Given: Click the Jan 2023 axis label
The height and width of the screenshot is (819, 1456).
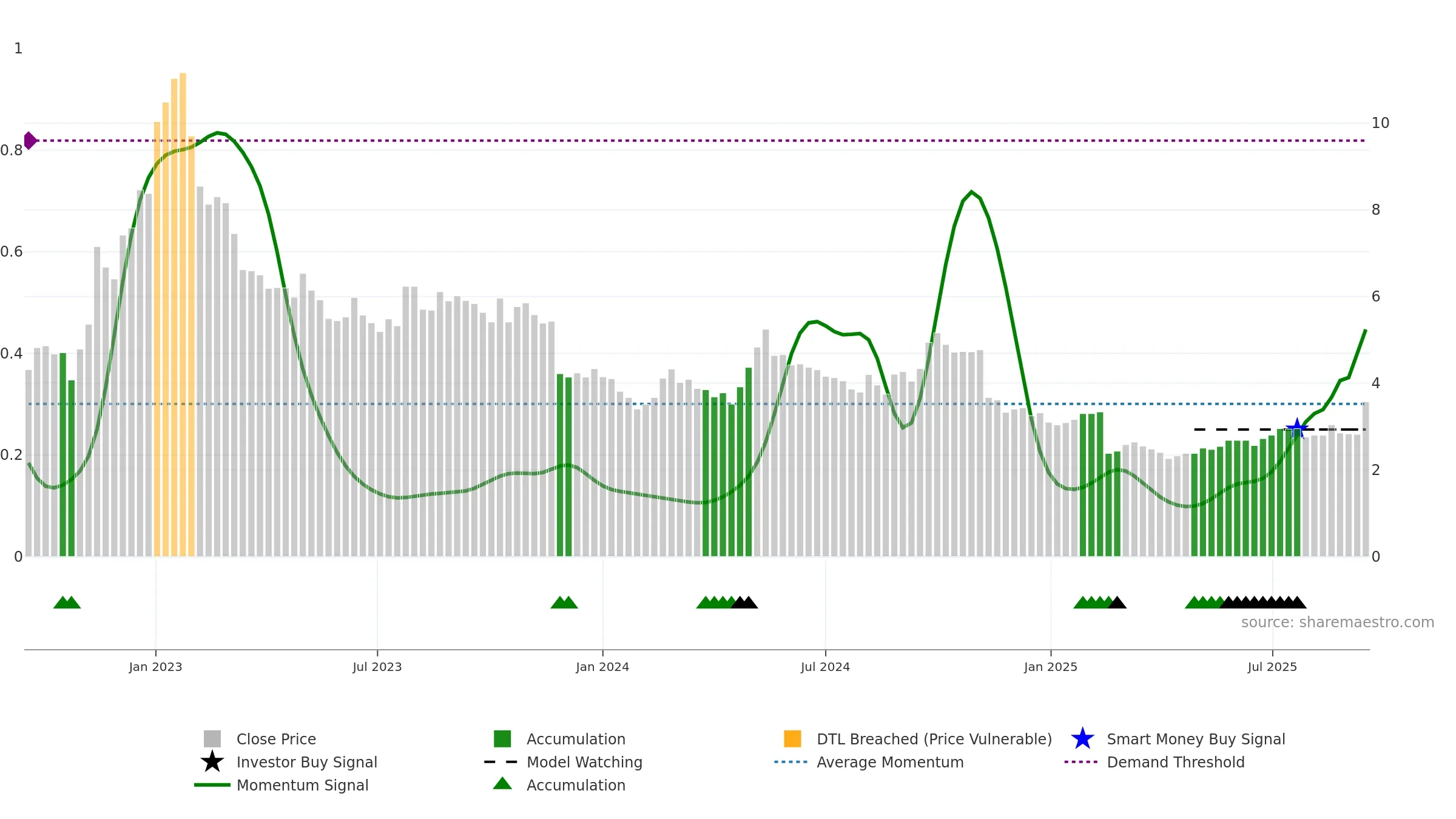Looking at the screenshot, I should 155,667.
